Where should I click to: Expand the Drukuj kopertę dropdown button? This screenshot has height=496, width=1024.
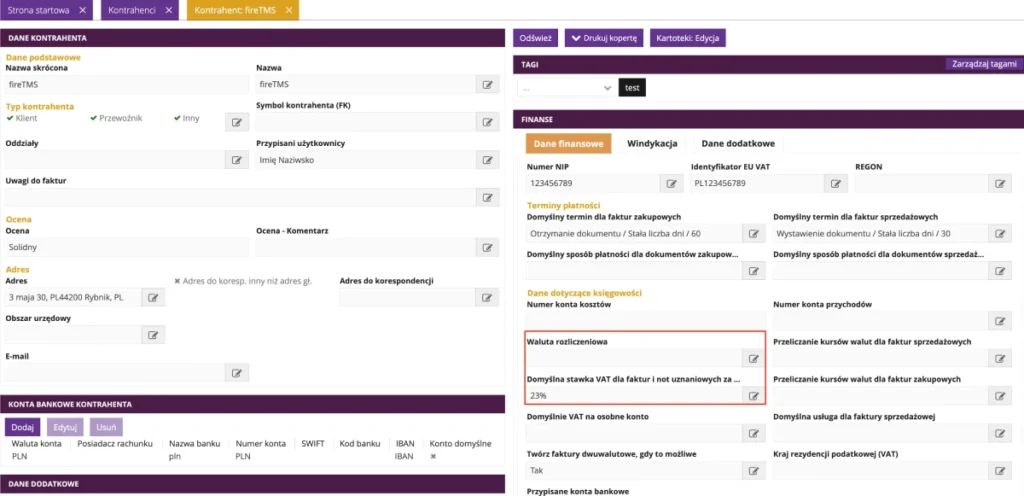point(604,38)
